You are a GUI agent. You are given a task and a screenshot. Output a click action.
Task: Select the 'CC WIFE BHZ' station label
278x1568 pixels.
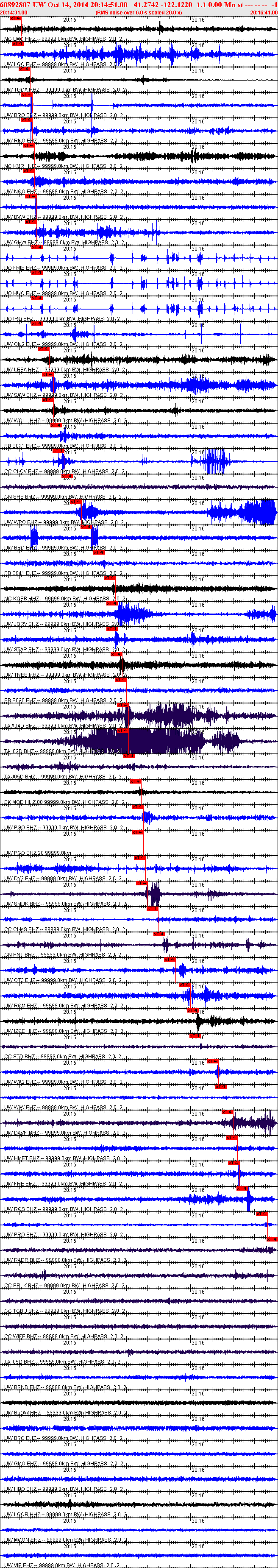click(21, 1336)
